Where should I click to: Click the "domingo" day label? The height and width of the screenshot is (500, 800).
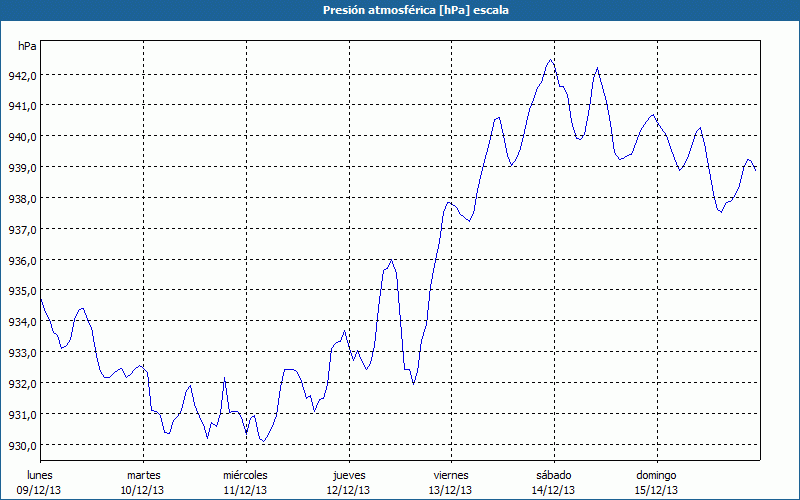coord(656,475)
